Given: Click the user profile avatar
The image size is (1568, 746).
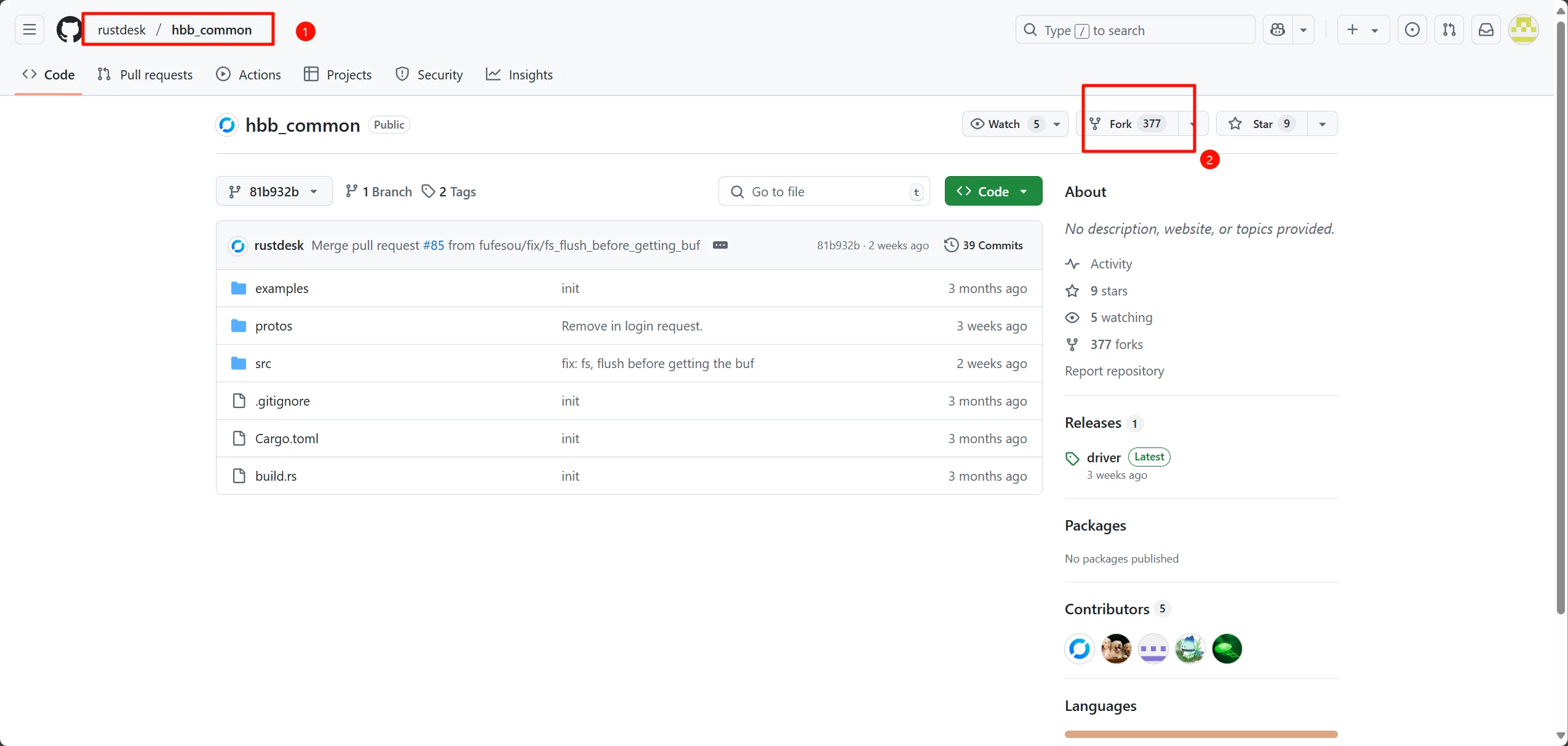Looking at the screenshot, I should click(1524, 30).
